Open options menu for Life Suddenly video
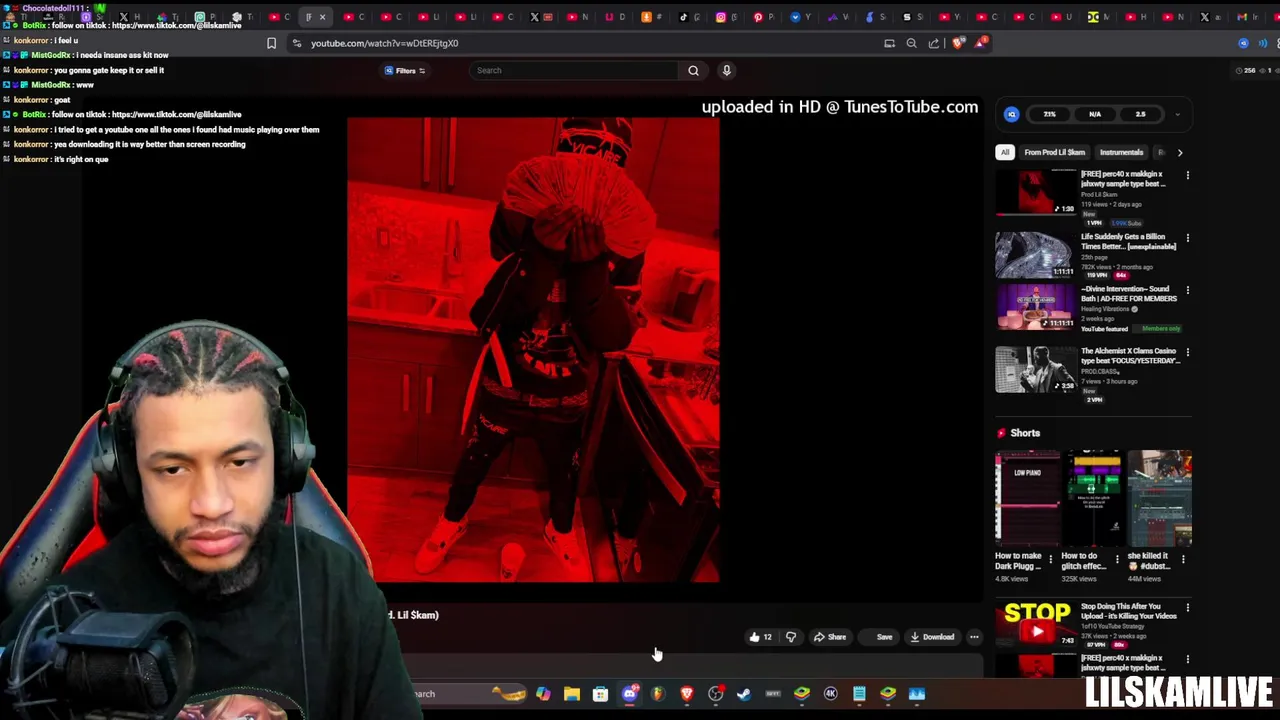This screenshot has width=1280, height=720. (1187, 238)
